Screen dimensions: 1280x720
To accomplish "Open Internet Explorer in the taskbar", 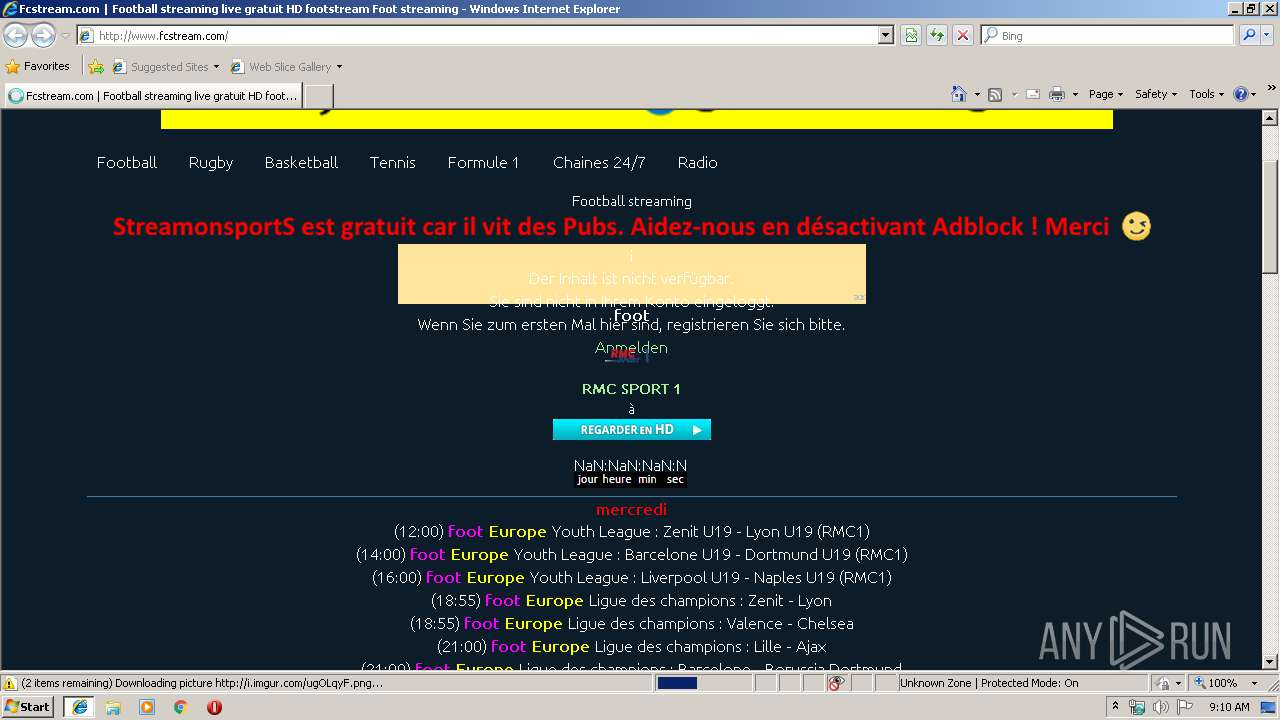I will (79, 706).
